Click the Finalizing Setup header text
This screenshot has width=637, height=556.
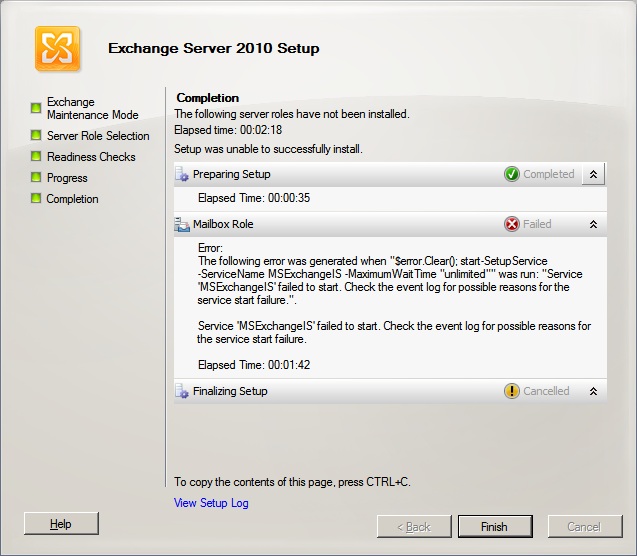point(230,391)
